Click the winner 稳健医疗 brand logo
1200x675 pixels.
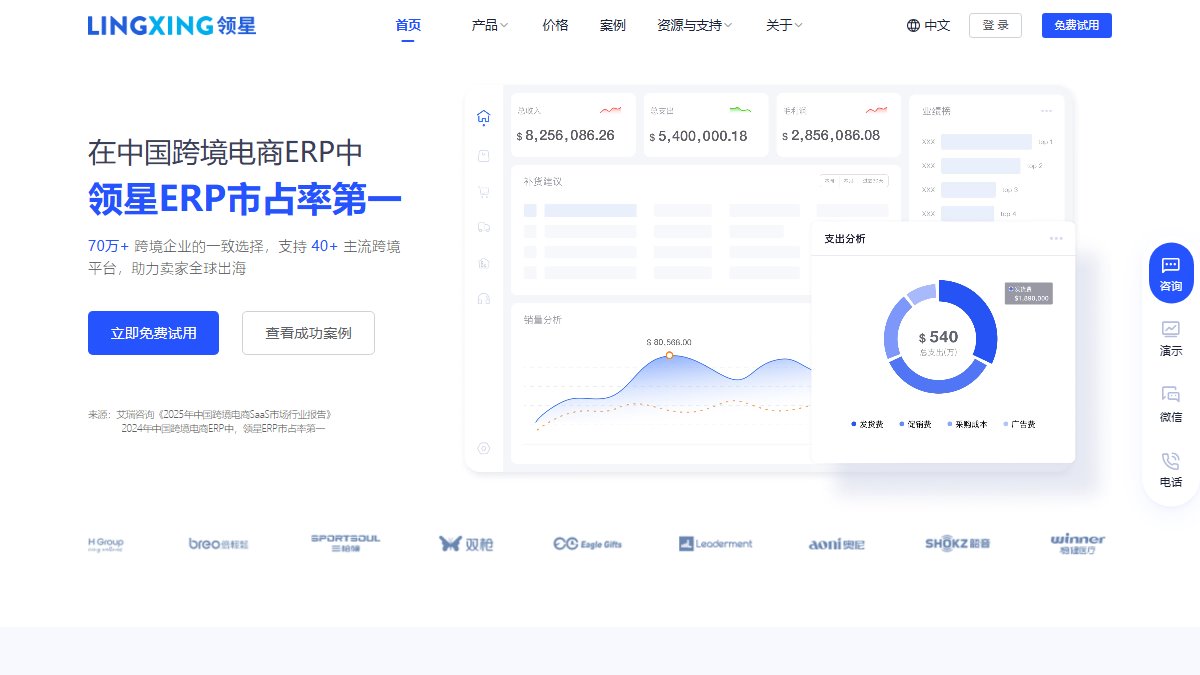(x=1078, y=544)
